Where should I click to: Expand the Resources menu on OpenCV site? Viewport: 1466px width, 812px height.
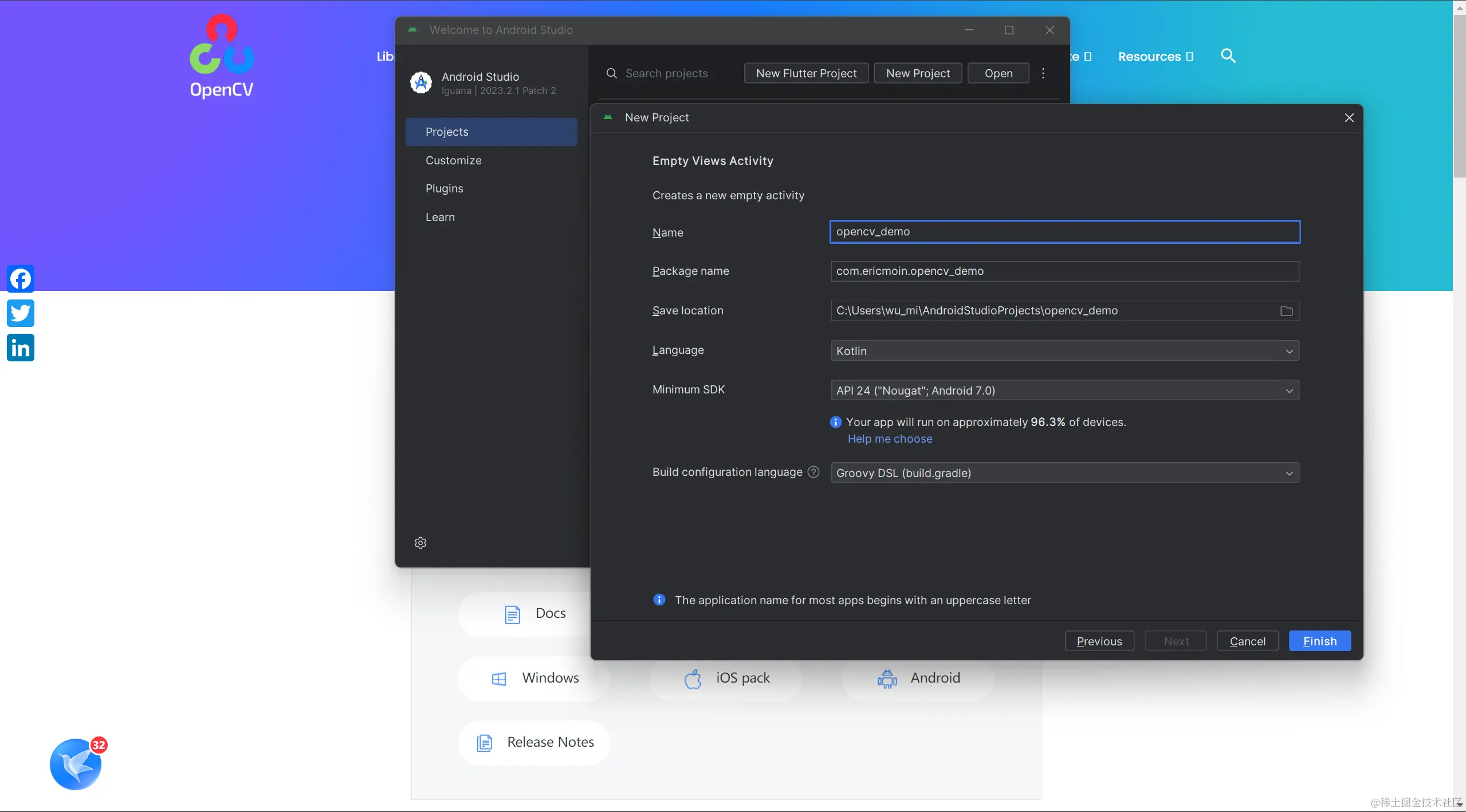pyautogui.click(x=1155, y=57)
